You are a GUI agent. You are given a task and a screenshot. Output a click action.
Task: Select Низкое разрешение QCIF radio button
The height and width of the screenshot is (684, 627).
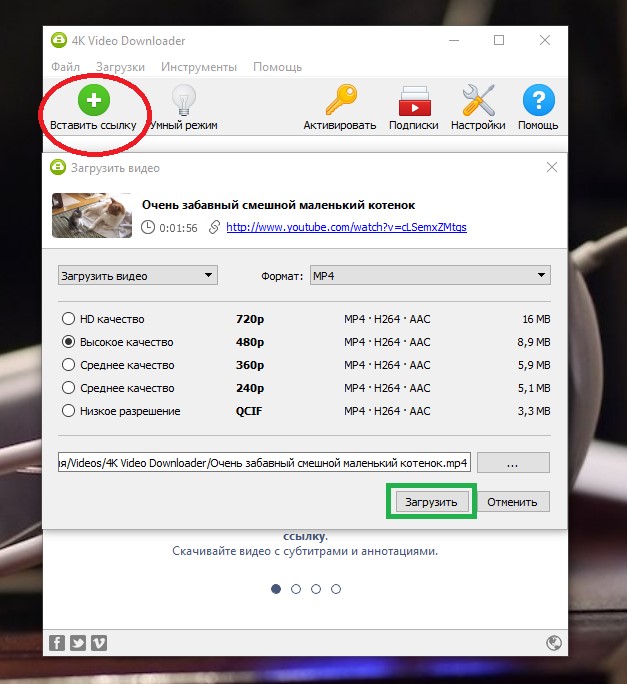click(x=69, y=411)
